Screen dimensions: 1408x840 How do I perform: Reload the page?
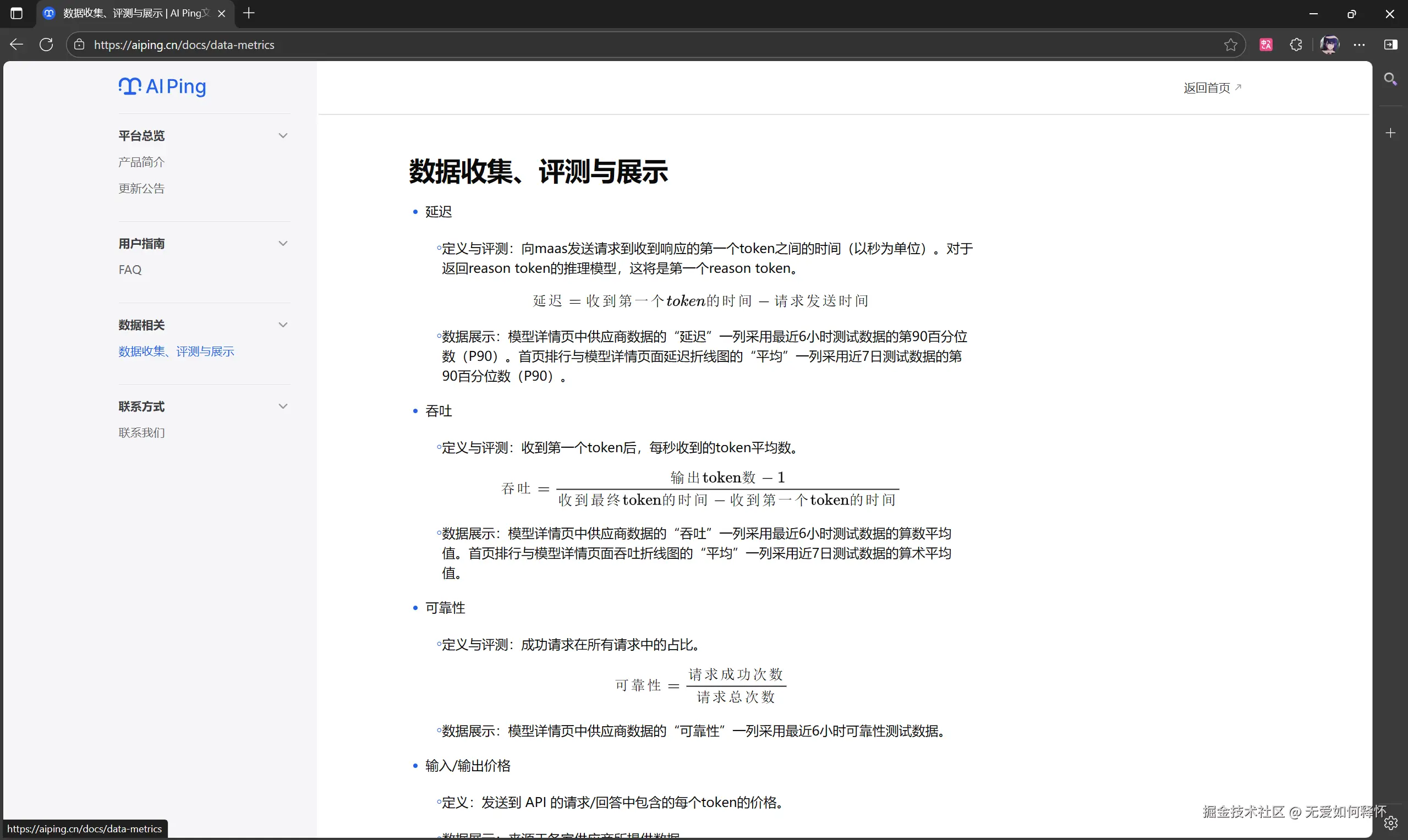pyautogui.click(x=46, y=45)
